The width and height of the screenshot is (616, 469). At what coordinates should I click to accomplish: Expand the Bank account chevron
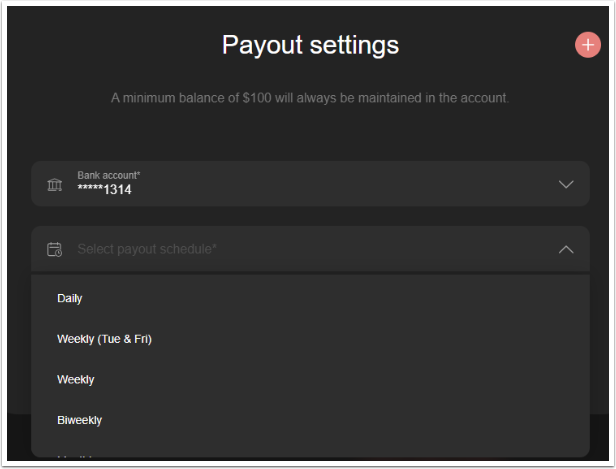click(x=566, y=184)
